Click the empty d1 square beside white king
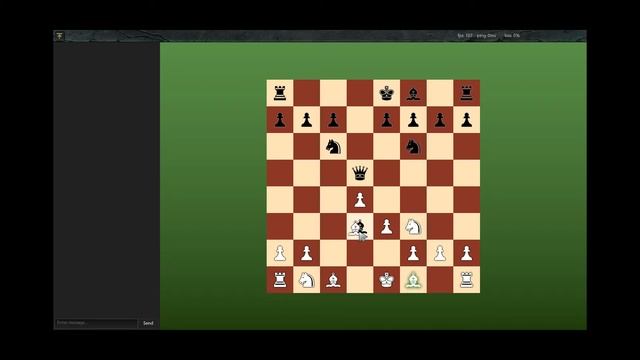 pos(360,280)
